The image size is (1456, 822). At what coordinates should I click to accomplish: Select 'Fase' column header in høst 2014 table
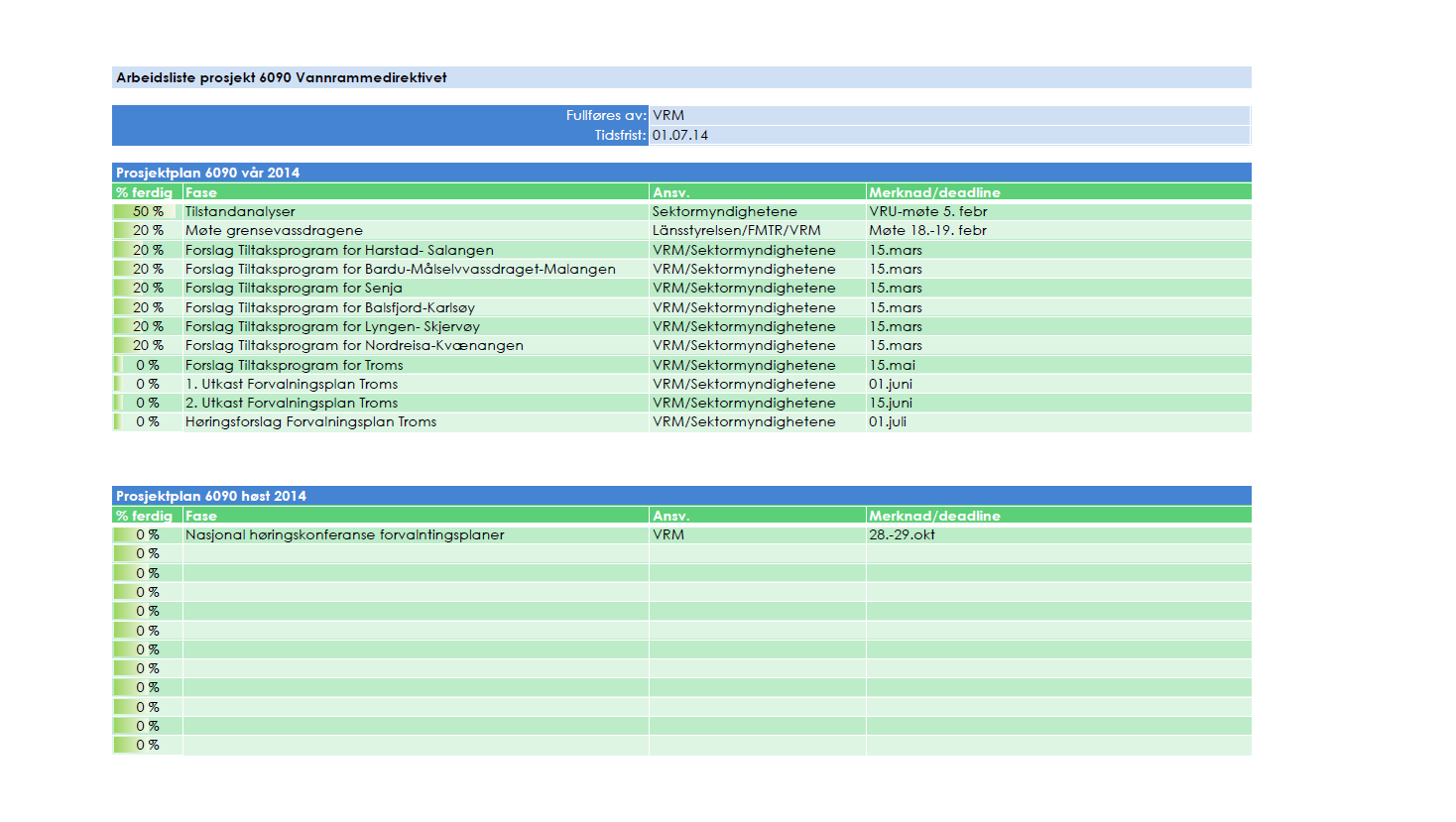(x=416, y=516)
